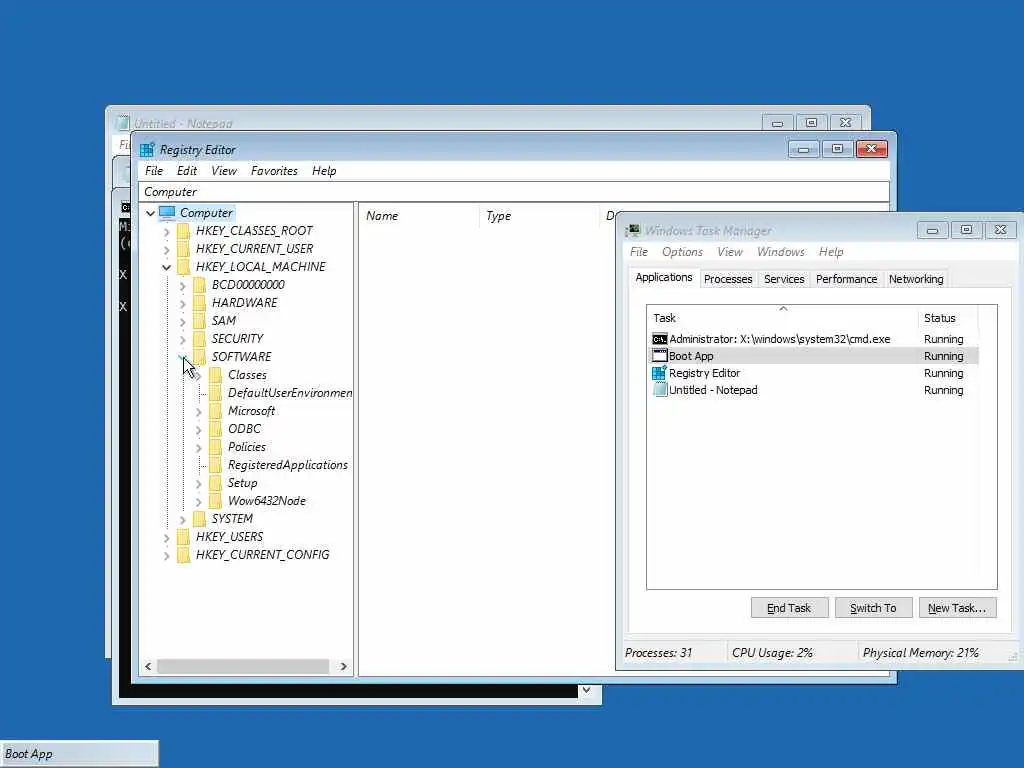Open the Registry Editor Edit menu
Screen dimensions: 1024x768
[x=187, y=171]
